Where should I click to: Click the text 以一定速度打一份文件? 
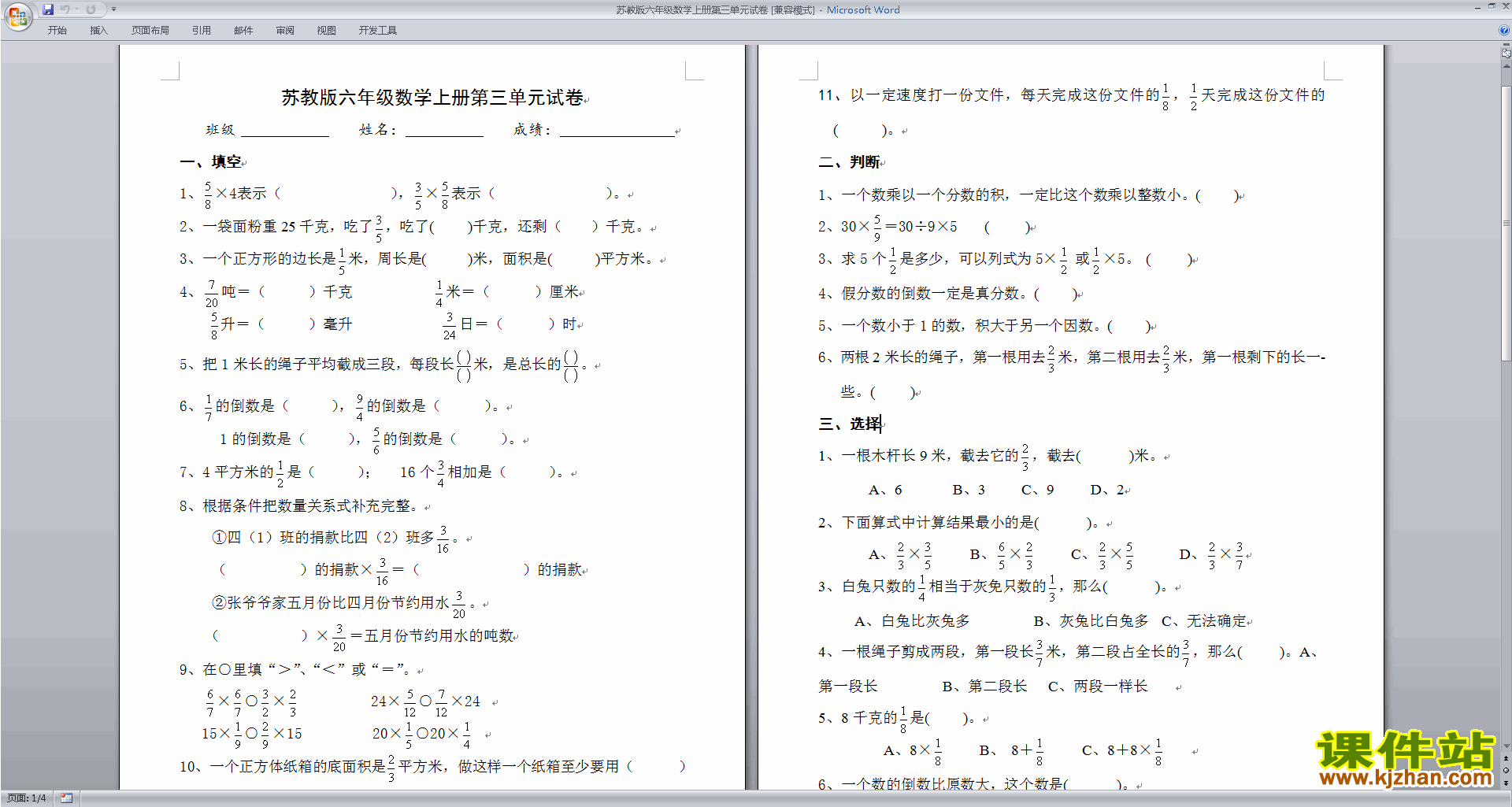point(928,95)
